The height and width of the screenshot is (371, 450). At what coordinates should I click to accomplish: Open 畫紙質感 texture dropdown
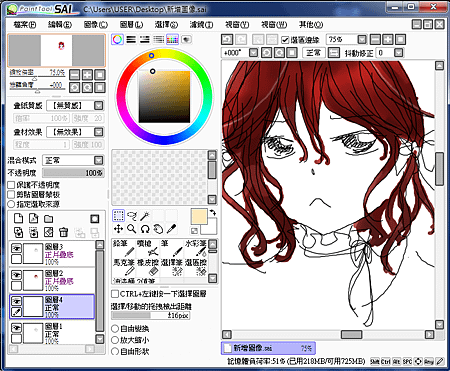98,106
